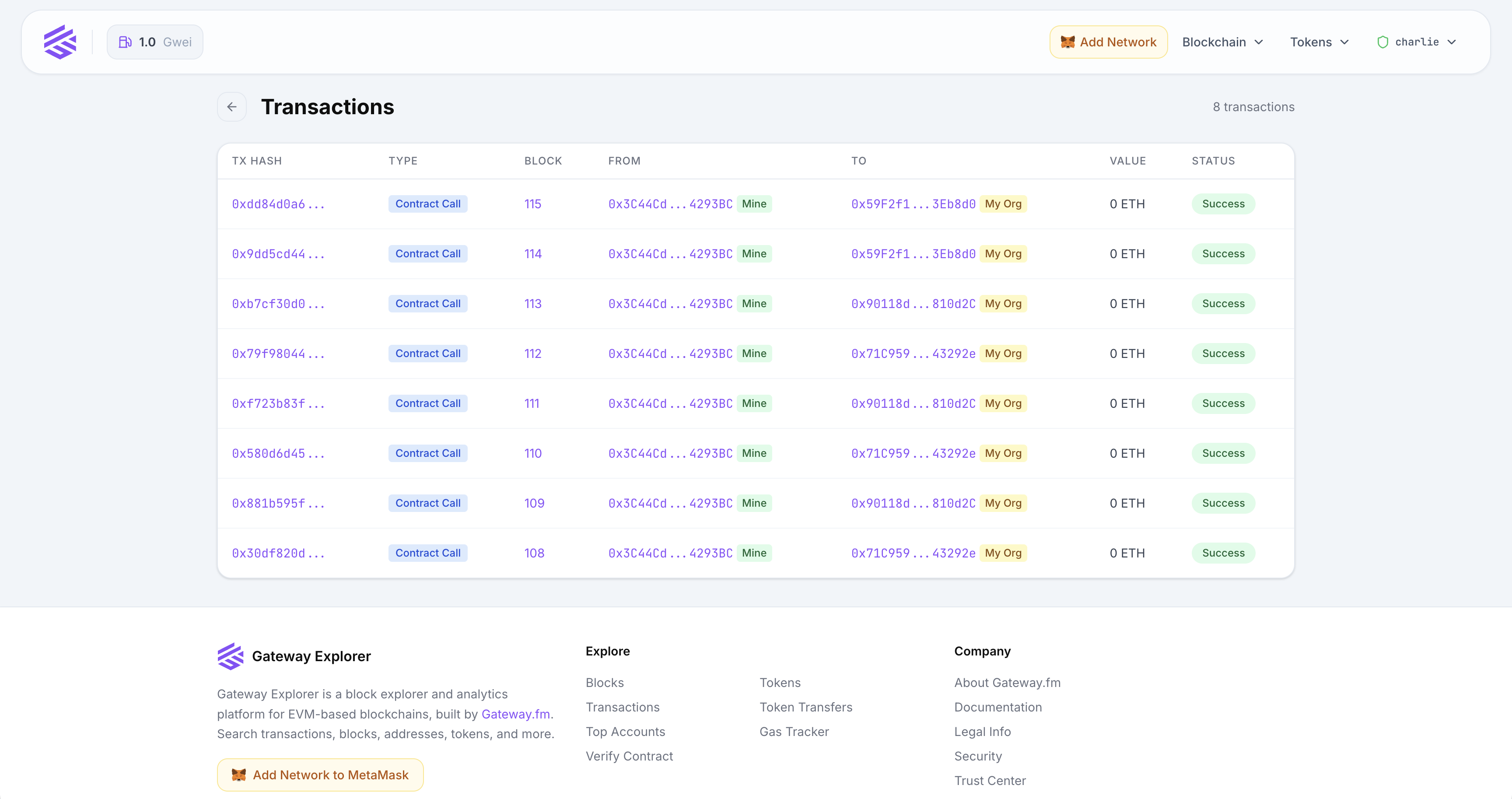Expand the Blockchain dropdown in the navbar
The width and height of the screenshot is (1512, 799).
click(1222, 42)
